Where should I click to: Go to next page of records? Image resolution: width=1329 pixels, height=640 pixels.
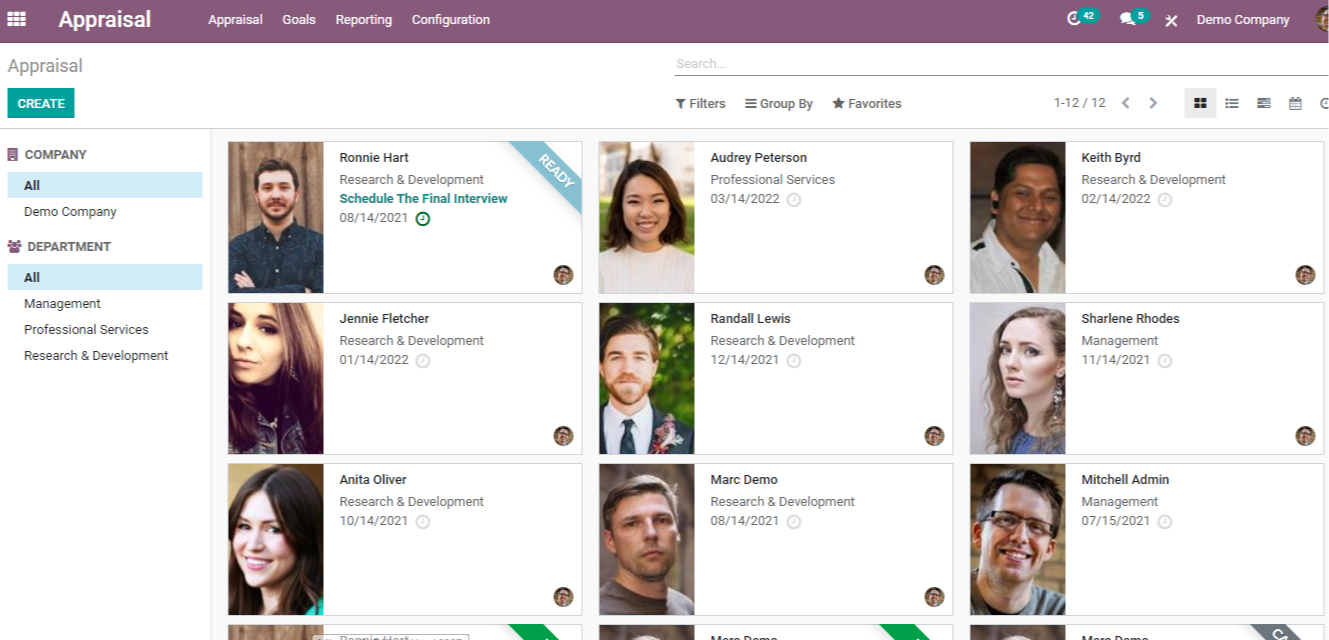point(1153,103)
